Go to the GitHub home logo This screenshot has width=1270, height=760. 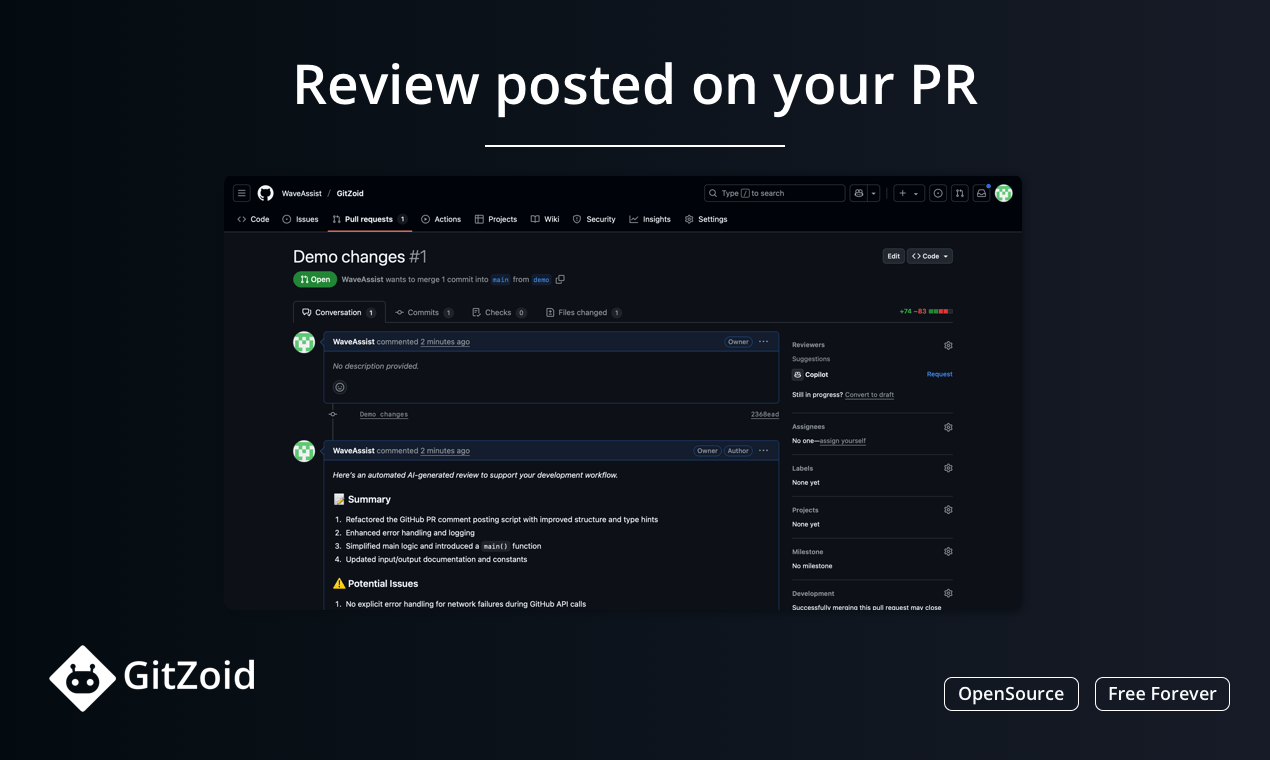tap(265, 193)
